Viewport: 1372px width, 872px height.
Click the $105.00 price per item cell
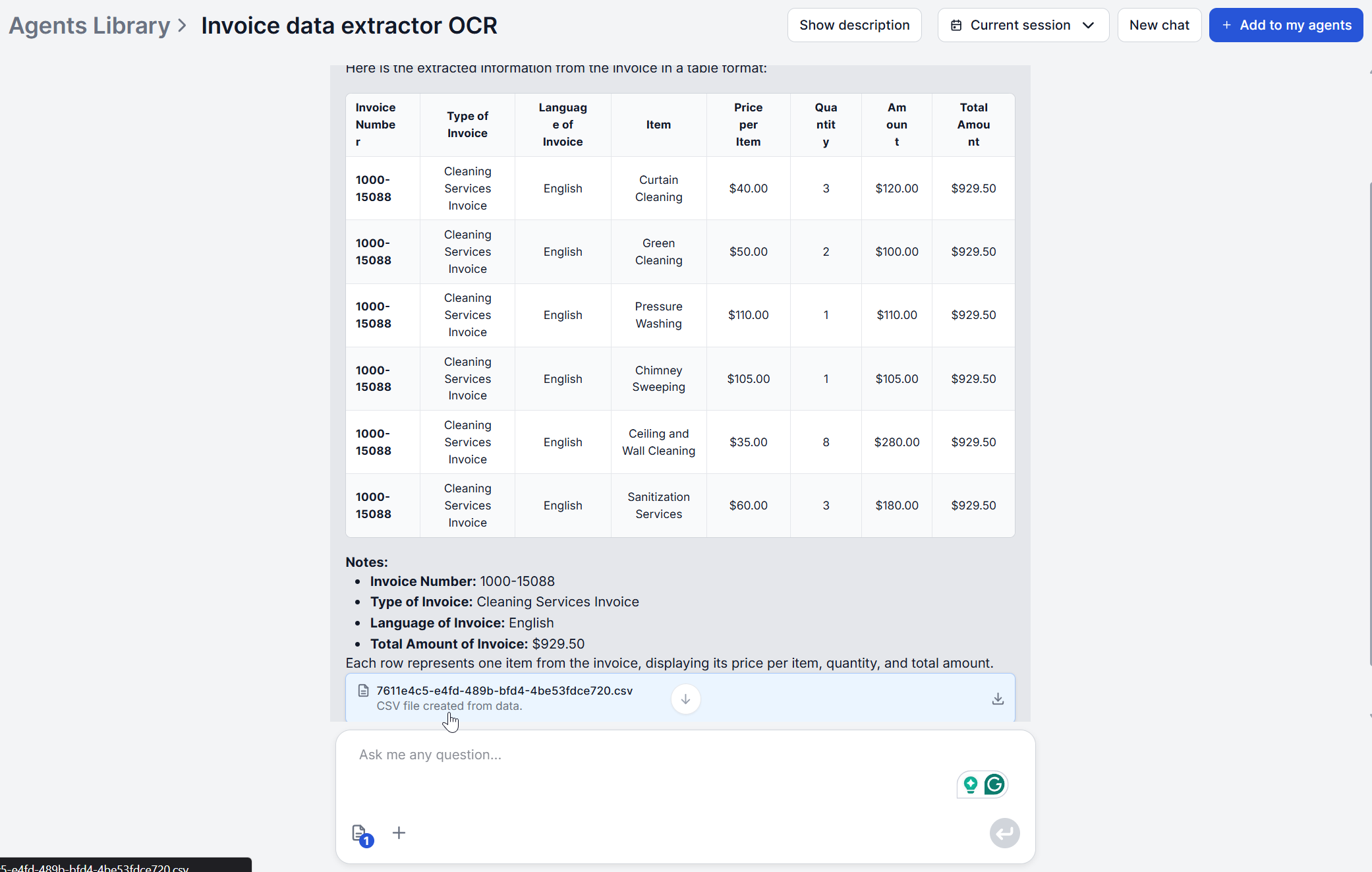[748, 379]
